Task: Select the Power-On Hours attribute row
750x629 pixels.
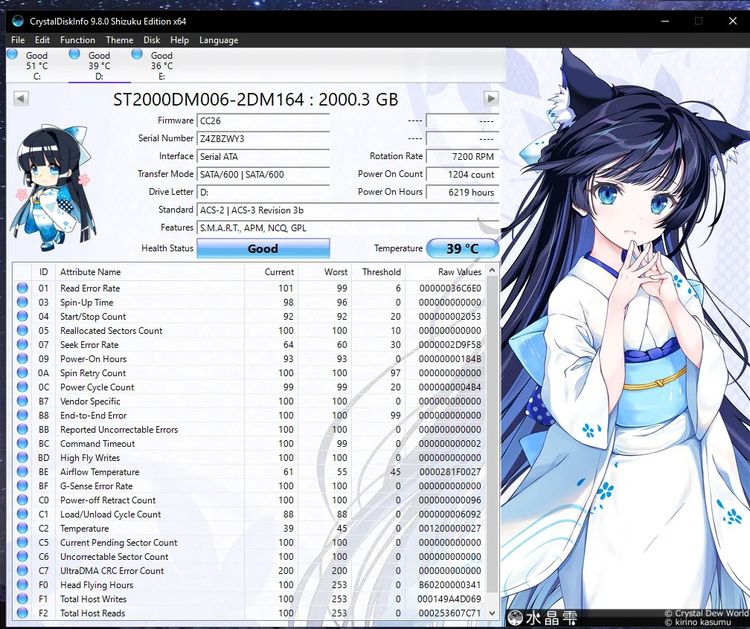Action: click(x=93, y=359)
